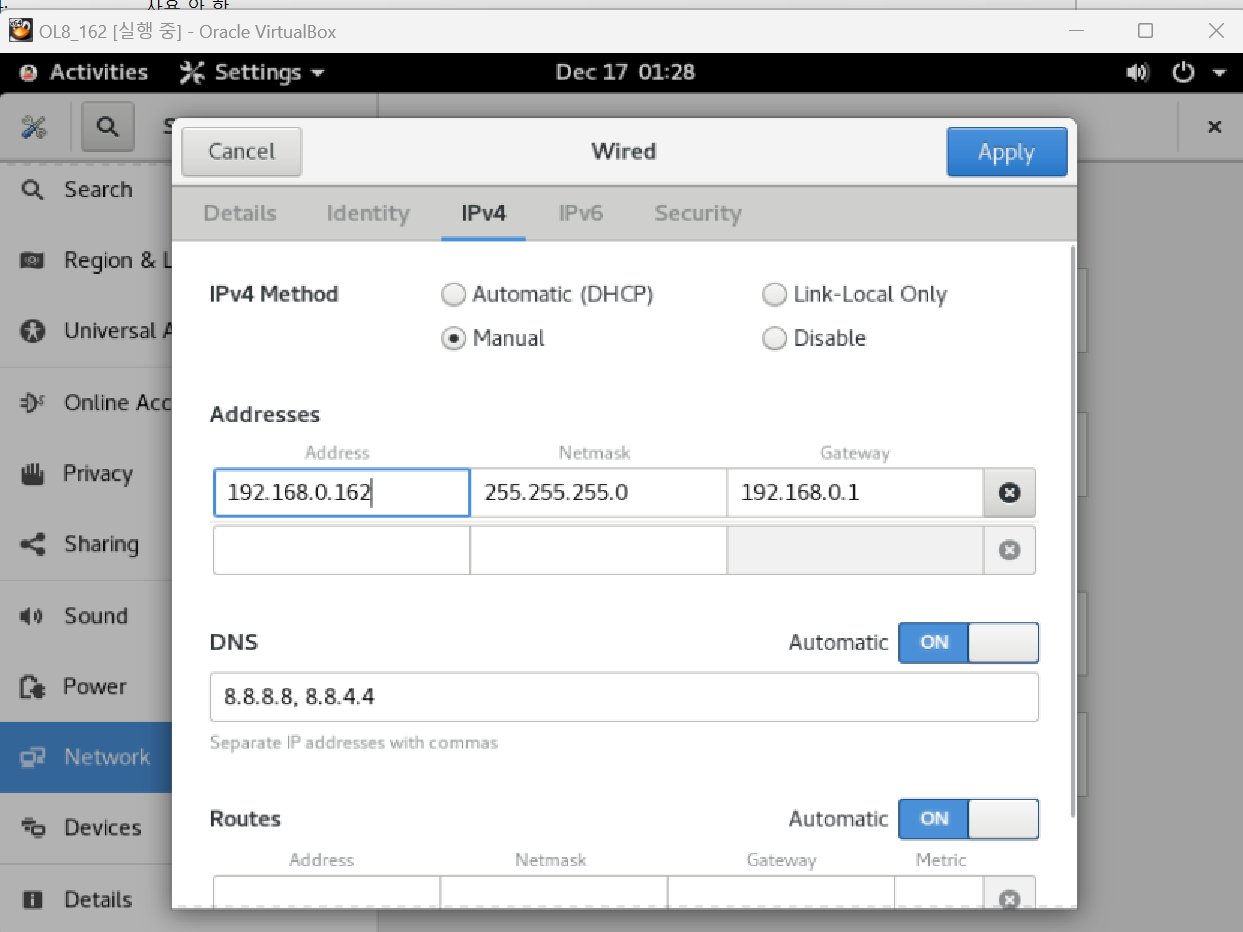Toggle the Settings search button in header
1243x932 pixels.
coord(107,127)
